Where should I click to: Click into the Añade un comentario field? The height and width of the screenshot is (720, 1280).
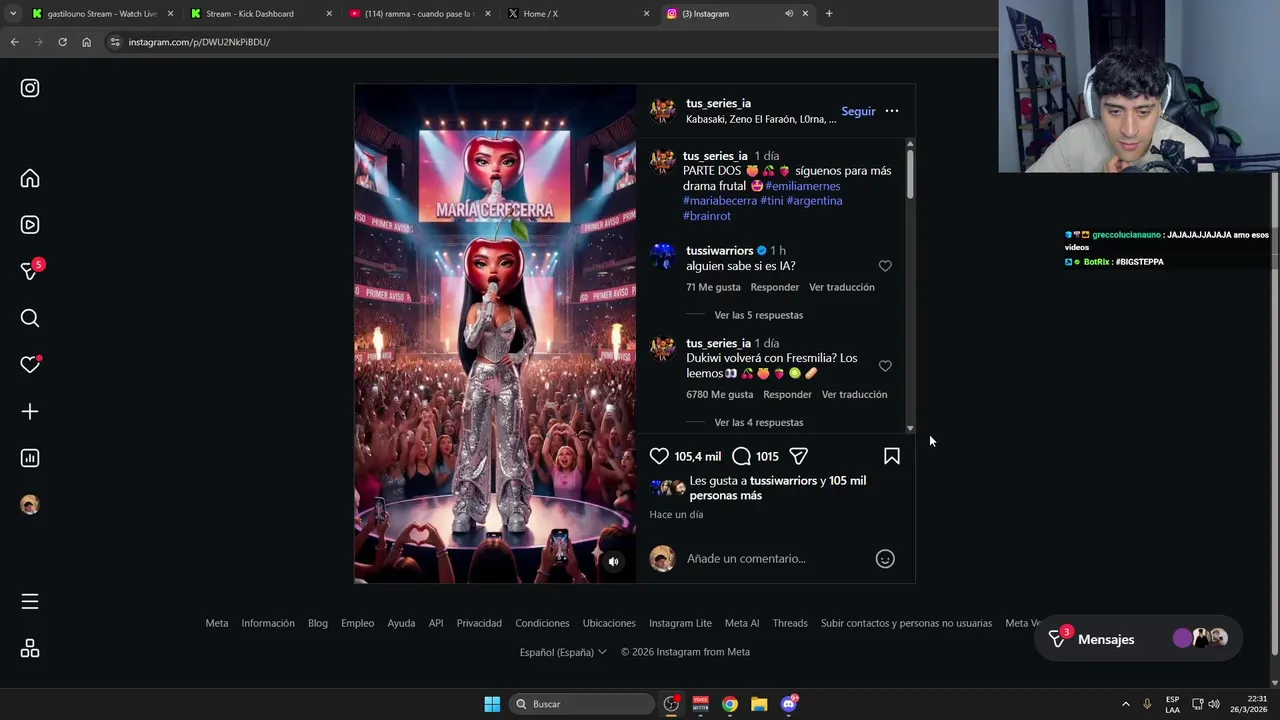click(x=775, y=559)
